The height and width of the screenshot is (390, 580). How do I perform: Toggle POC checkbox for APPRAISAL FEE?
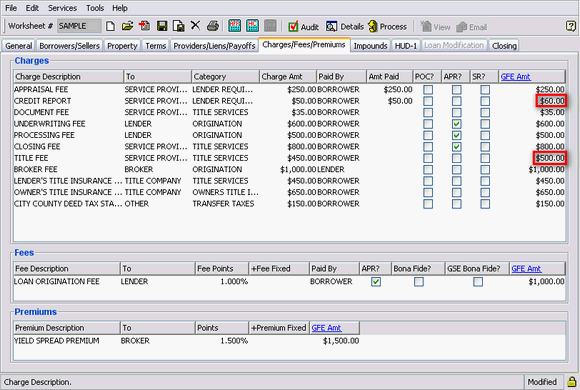click(x=428, y=90)
